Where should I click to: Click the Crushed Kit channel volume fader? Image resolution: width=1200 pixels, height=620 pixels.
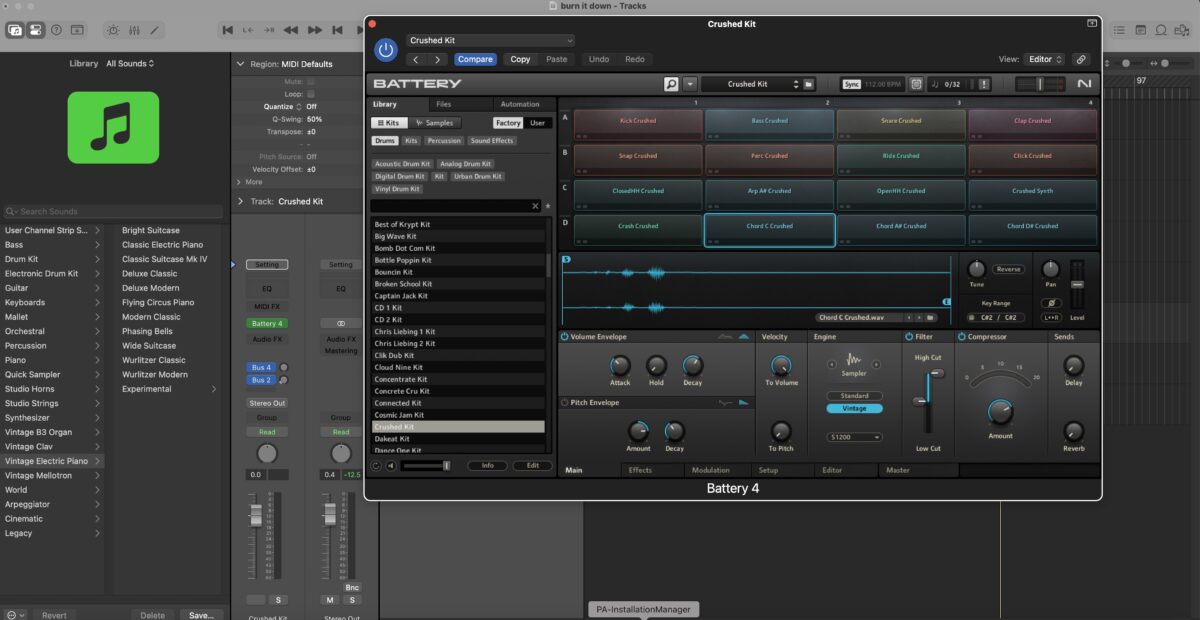256,516
